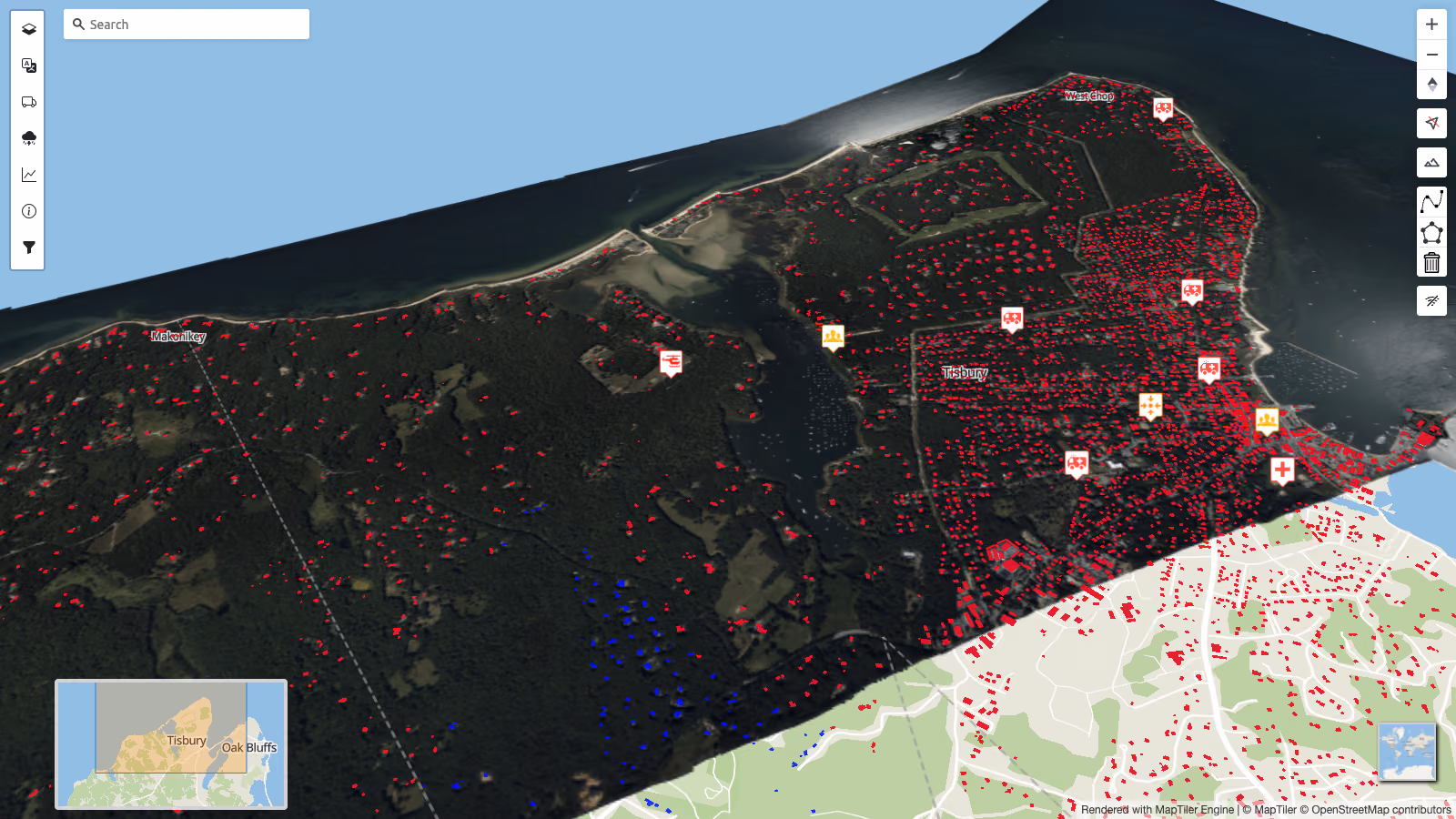Select the ambulance marker beside West Chop
Viewport: 1456px width, 819px height.
[x=1163, y=109]
